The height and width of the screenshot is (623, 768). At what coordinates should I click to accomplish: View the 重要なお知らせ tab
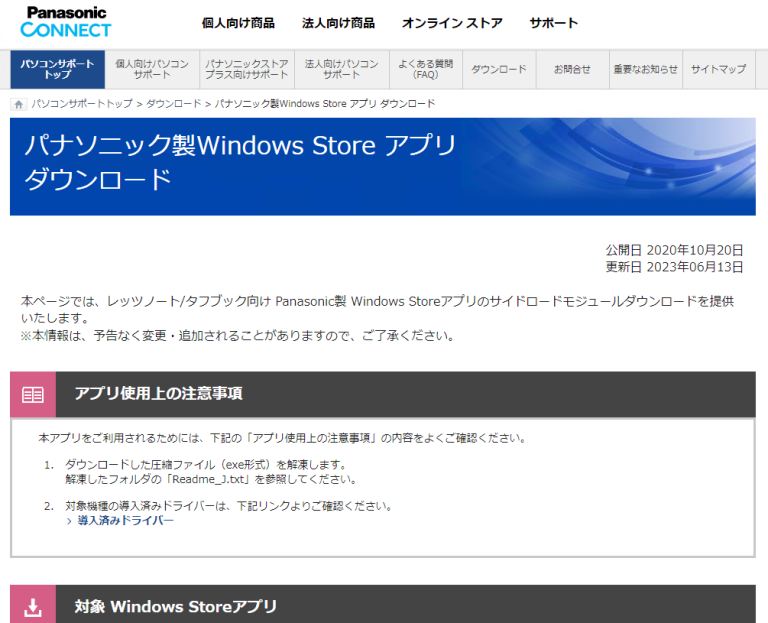[x=645, y=69]
